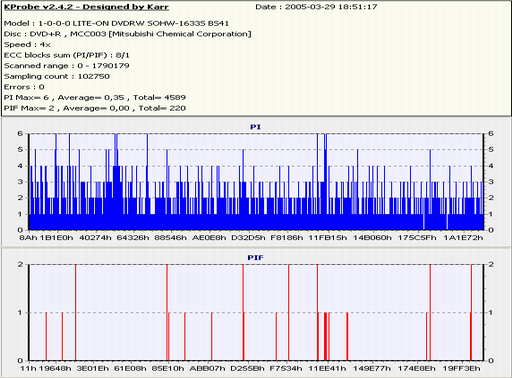Click the PIF spike near 174E8Eh
512x378 pixels.
[x=430, y=313]
